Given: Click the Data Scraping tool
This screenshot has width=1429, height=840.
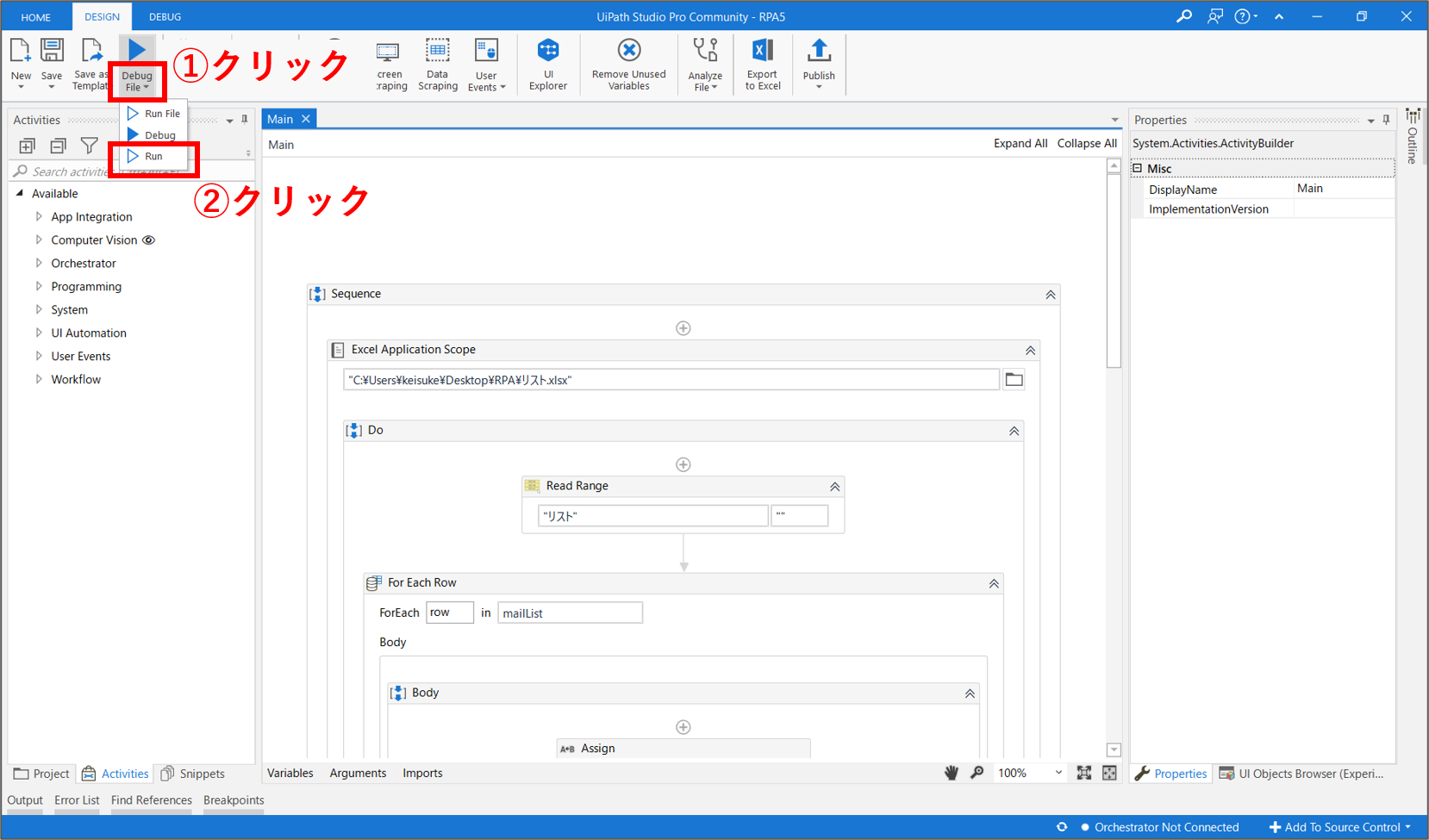Looking at the screenshot, I should [x=437, y=63].
